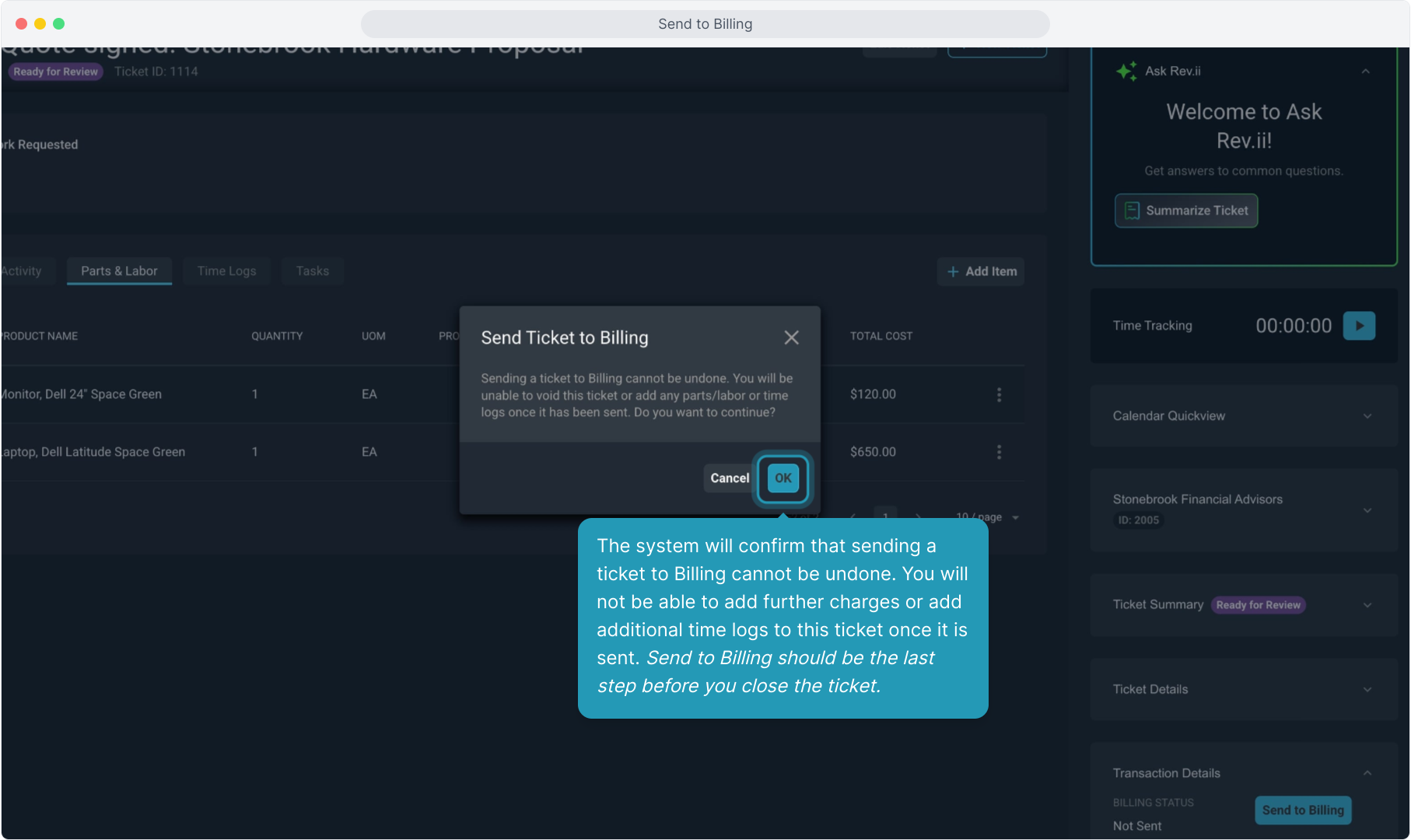The height and width of the screenshot is (840, 1411).
Task: Collapse the Ask Rev.ii panel
Action: [1365, 72]
